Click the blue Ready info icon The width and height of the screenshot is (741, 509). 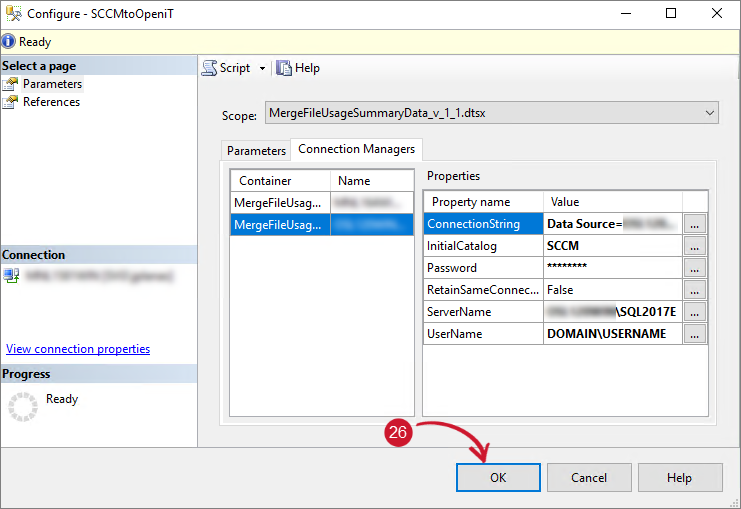click(8, 42)
